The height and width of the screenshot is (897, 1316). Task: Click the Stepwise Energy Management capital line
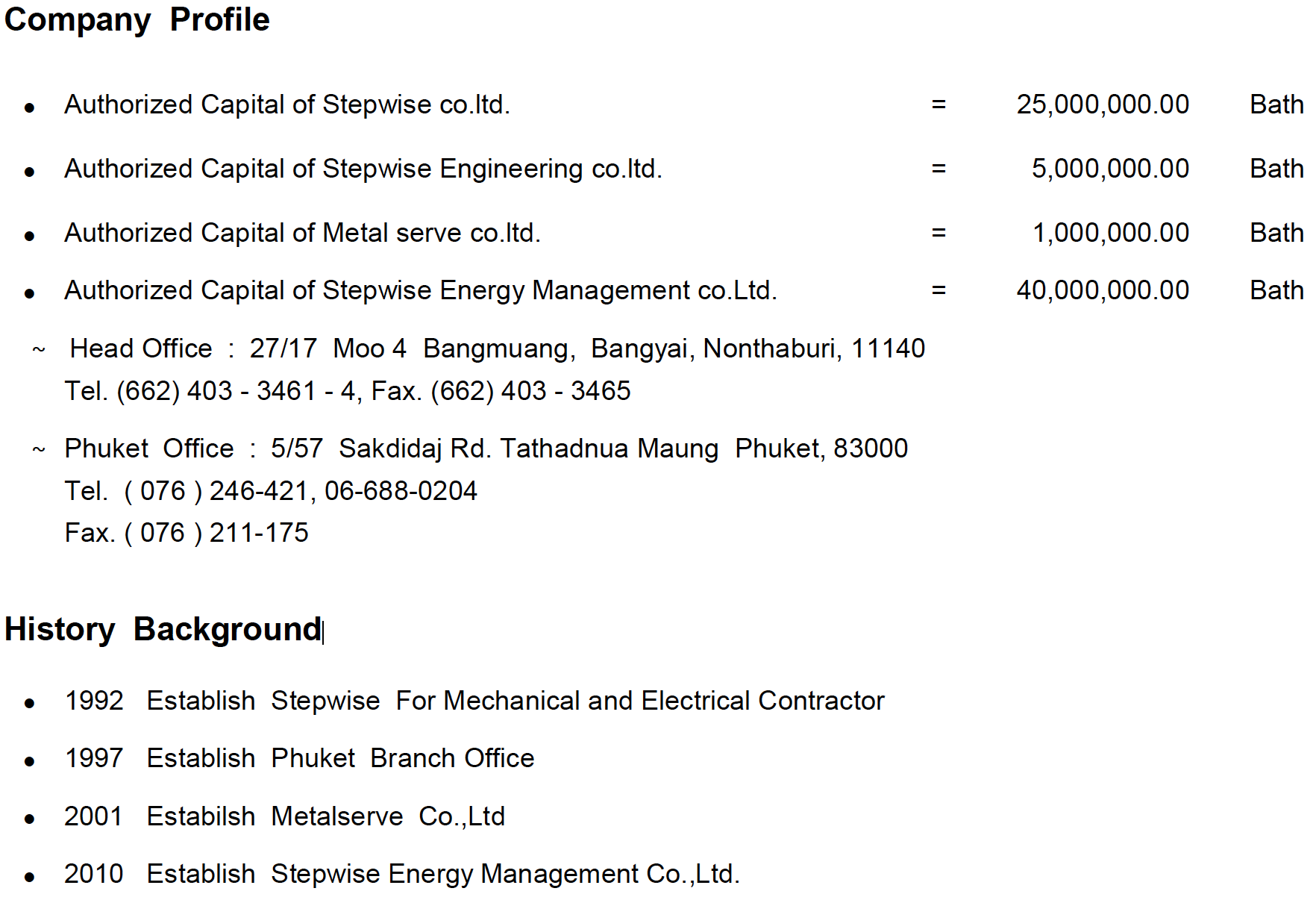pyautogui.click(x=420, y=290)
